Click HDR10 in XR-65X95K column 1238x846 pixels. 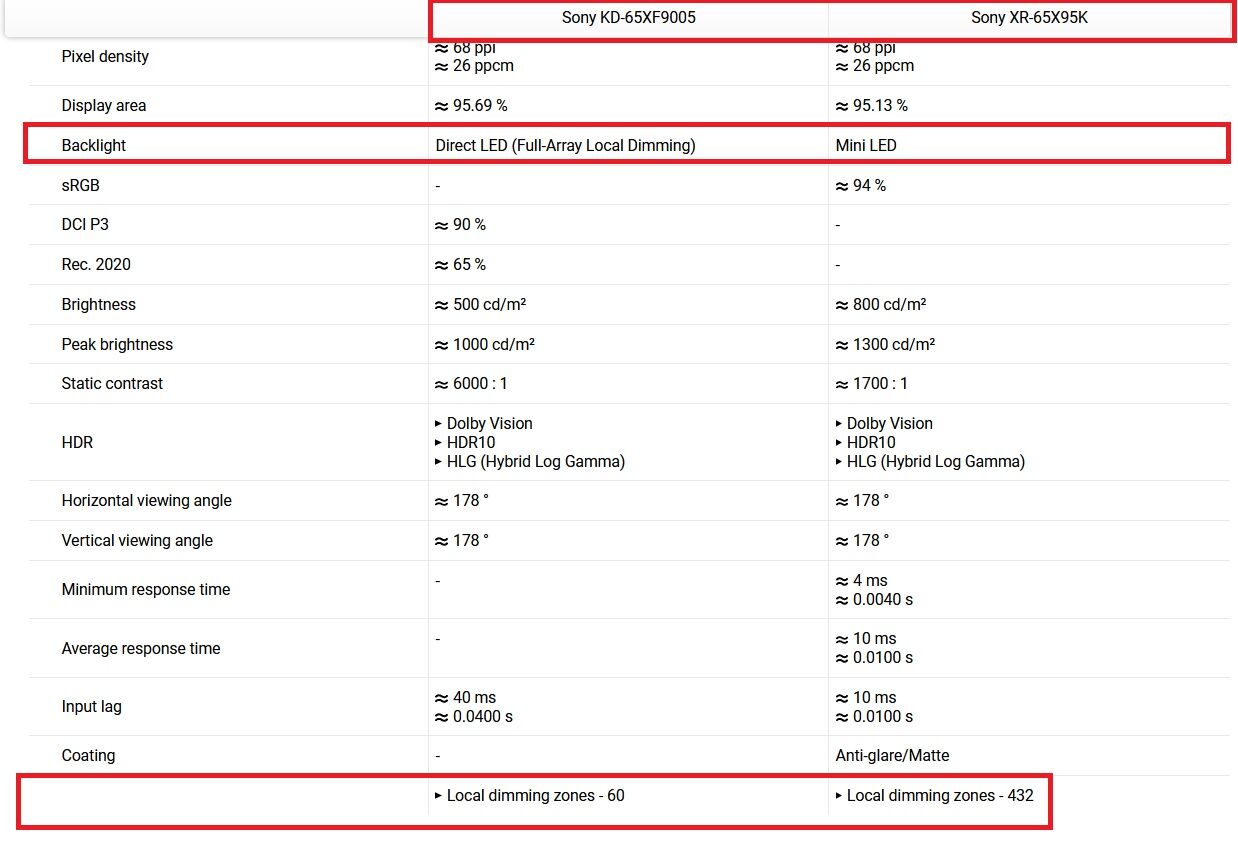coord(865,442)
